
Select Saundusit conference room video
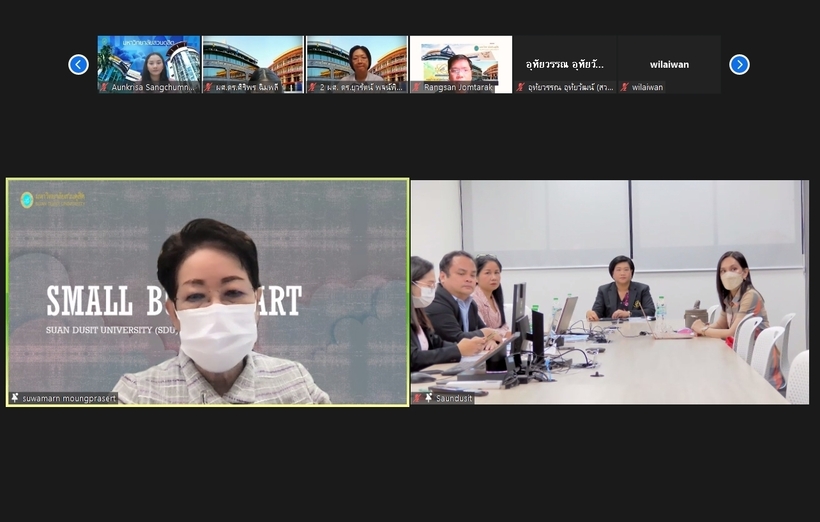[x=610, y=292]
